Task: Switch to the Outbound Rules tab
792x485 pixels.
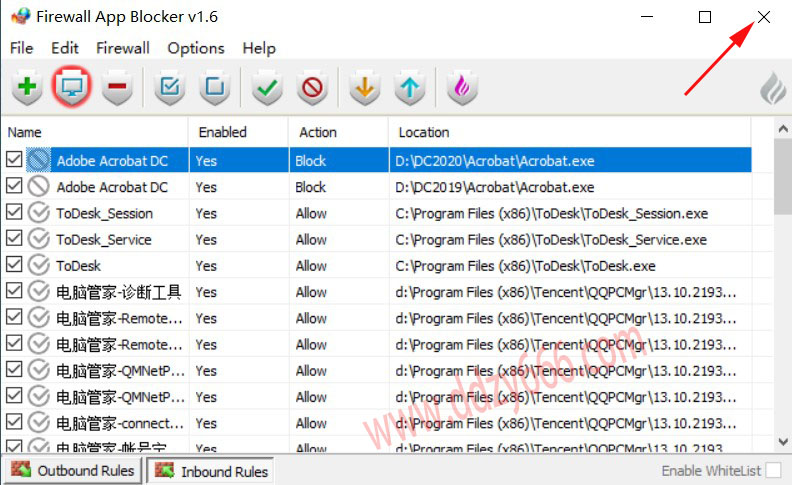Action: click(x=72, y=470)
